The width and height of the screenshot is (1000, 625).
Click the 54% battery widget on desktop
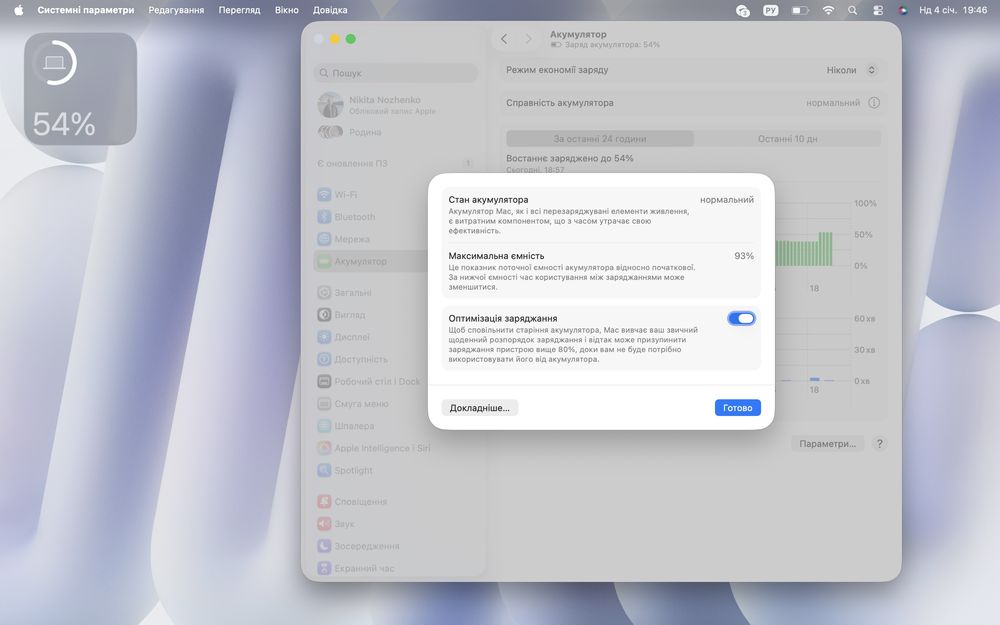(80, 89)
